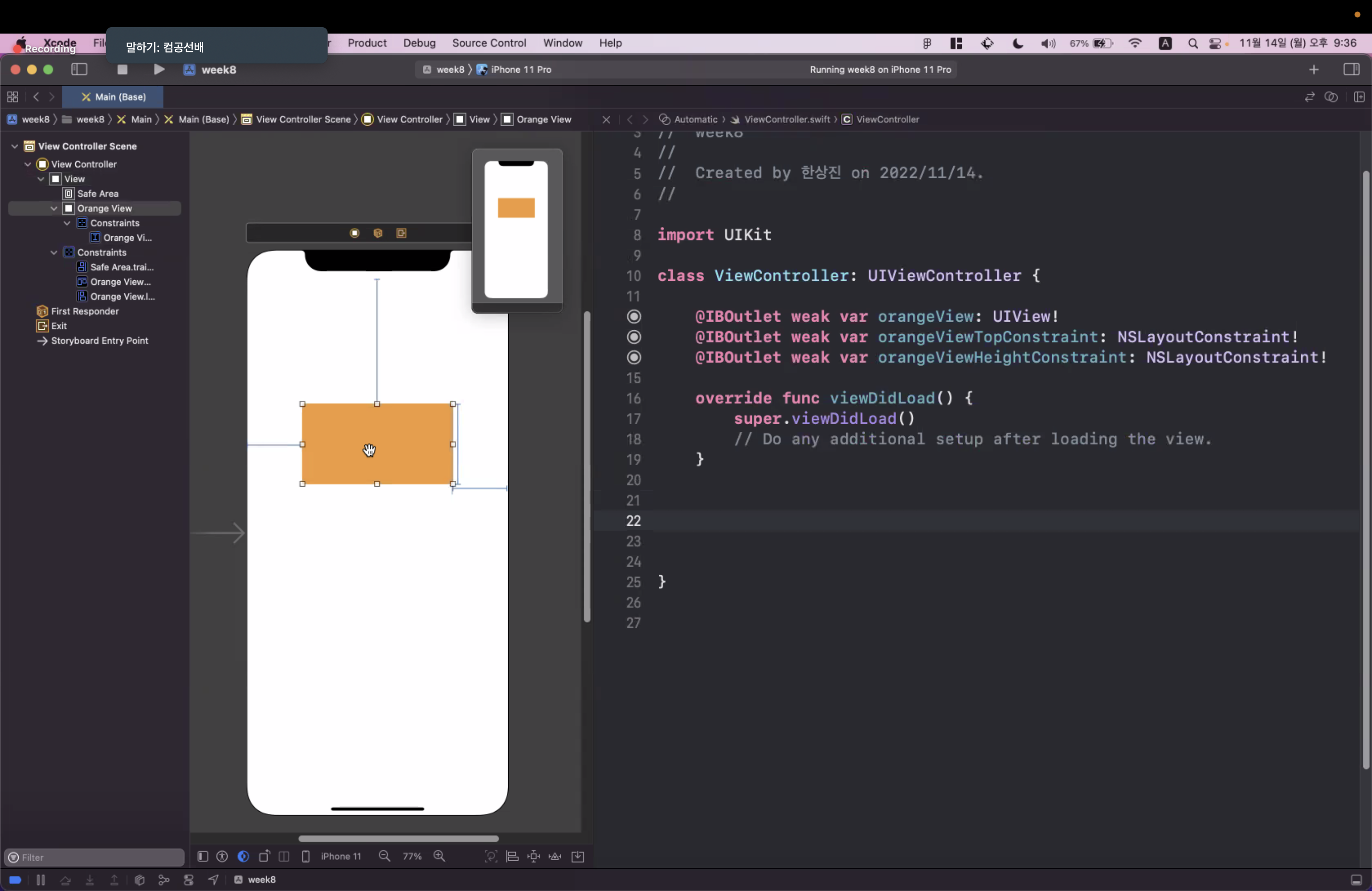This screenshot has width=1372, height=891.
Task: Collapse Constraints group above Safe Area.trai...
Action: (x=54, y=252)
